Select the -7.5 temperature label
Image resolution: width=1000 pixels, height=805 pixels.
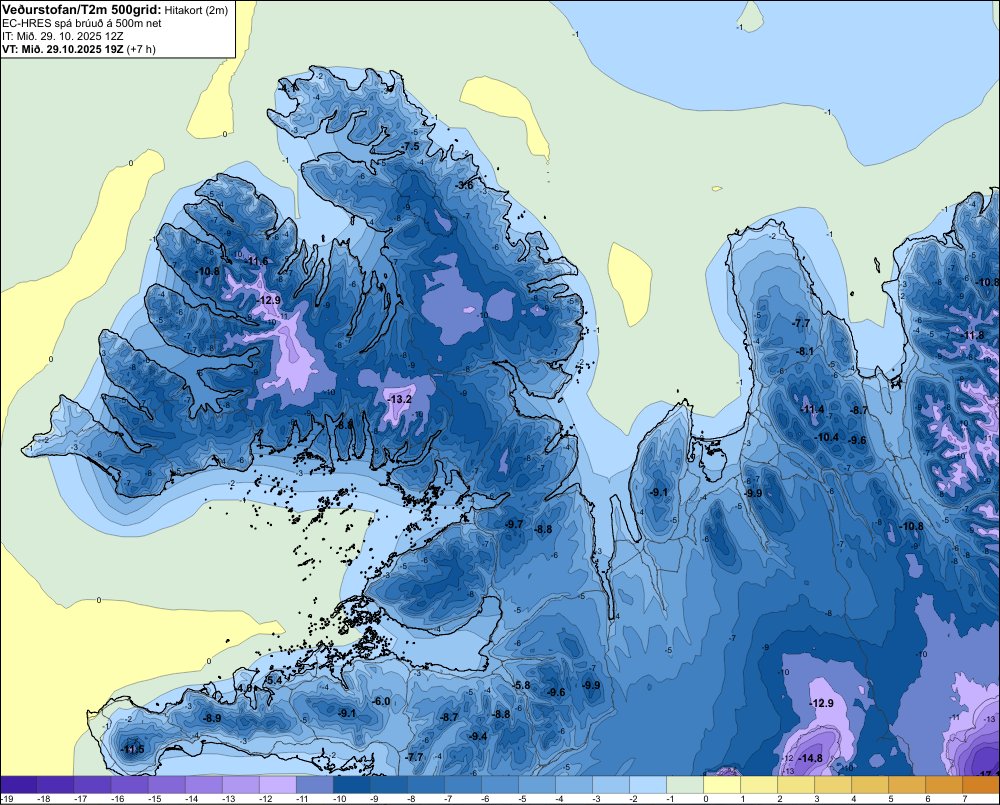411,147
